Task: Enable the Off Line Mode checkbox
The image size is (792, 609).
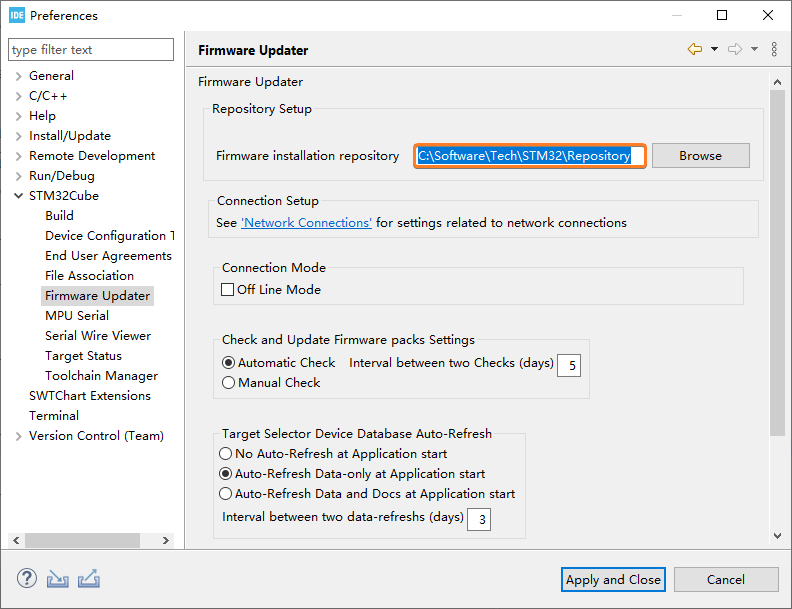Action: click(x=227, y=289)
